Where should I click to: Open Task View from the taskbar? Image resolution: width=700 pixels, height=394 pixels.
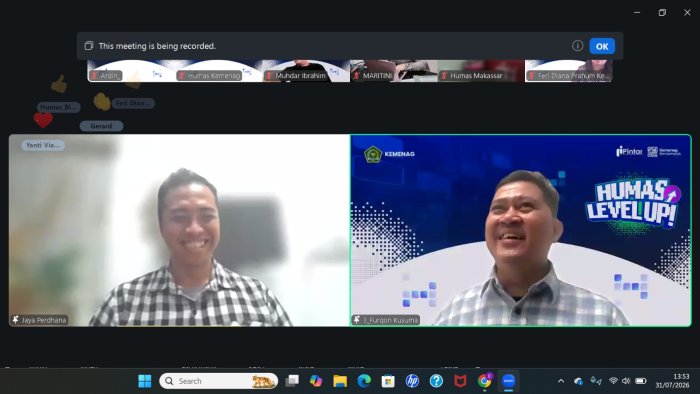click(x=292, y=381)
